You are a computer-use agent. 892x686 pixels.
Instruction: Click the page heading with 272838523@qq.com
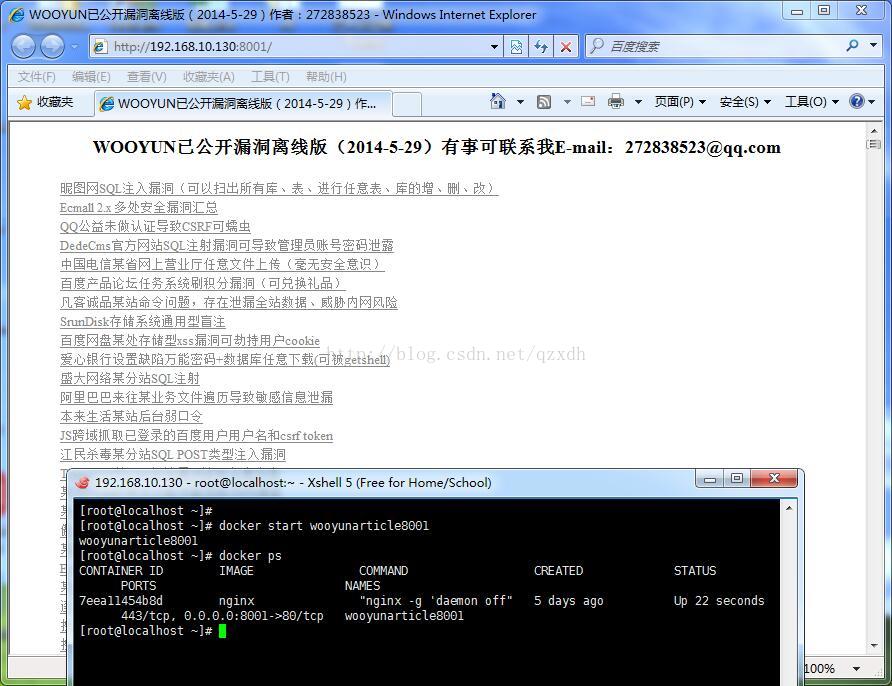(x=437, y=147)
